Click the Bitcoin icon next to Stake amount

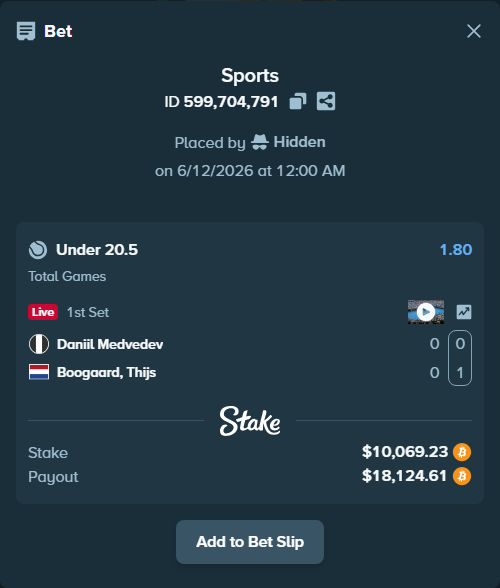click(x=462, y=452)
